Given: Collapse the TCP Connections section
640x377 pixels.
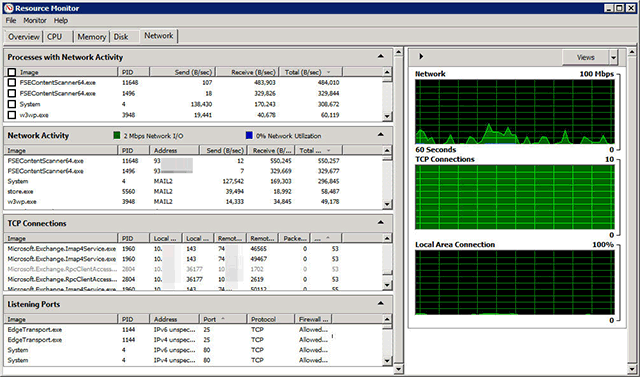Looking at the screenshot, I should [380, 223].
